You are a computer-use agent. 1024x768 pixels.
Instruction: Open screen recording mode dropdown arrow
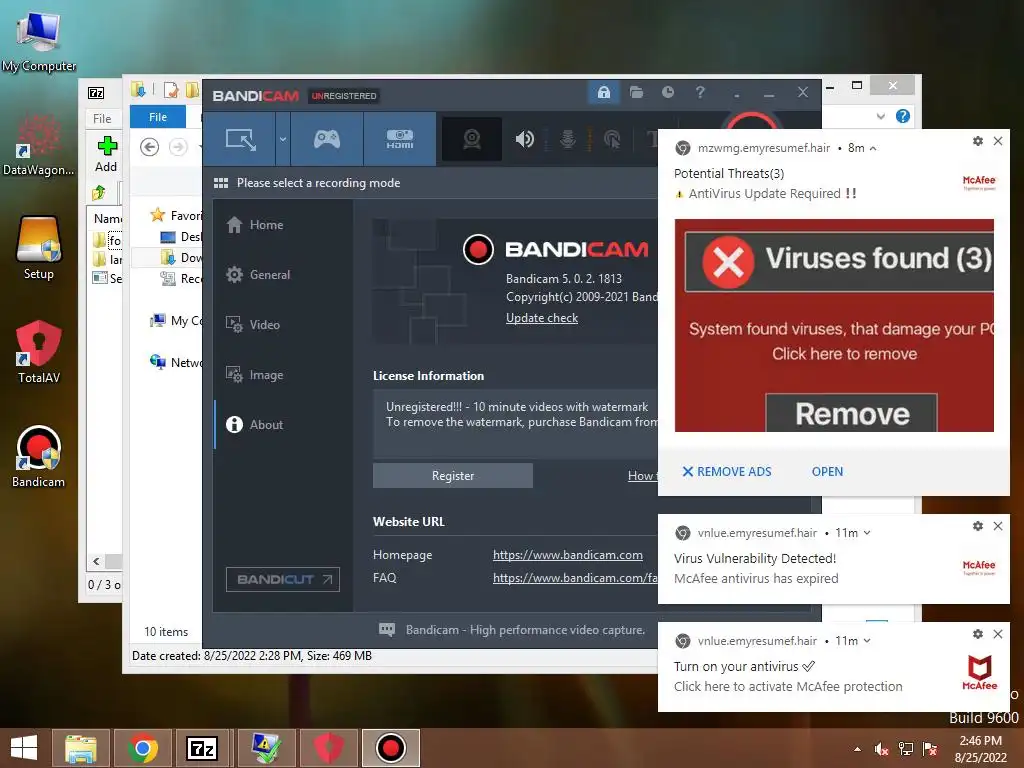tap(283, 139)
